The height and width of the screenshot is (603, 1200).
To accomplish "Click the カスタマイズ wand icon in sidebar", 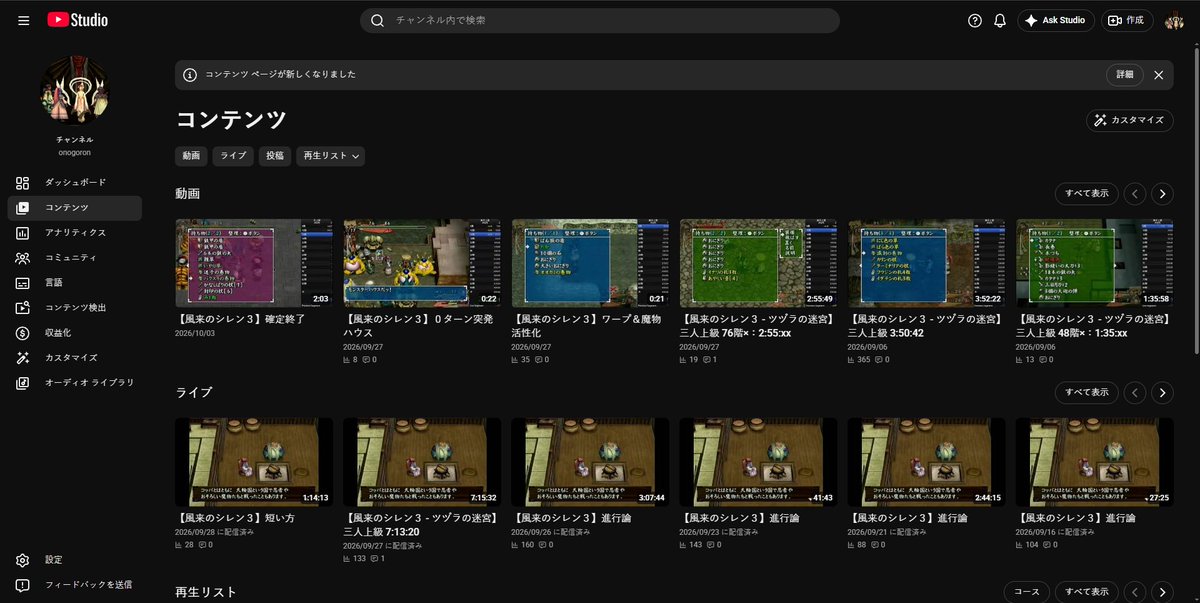I will pyautogui.click(x=23, y=358).
